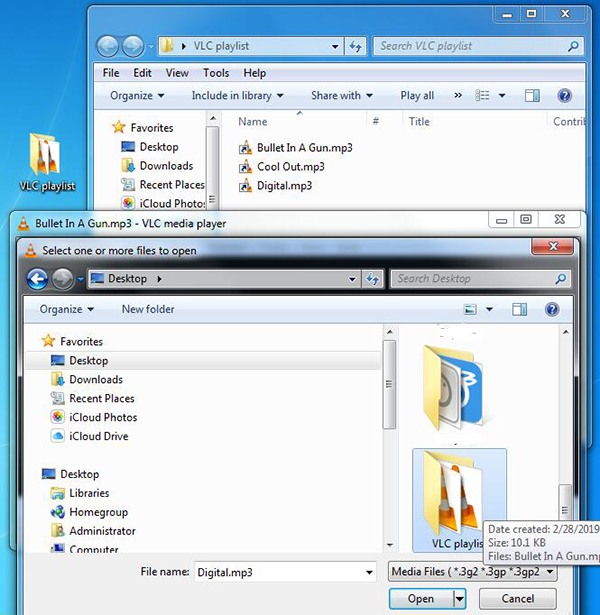Click New folder in open dialog
Viewport: 600px width, 615px height.
(148, 309)
